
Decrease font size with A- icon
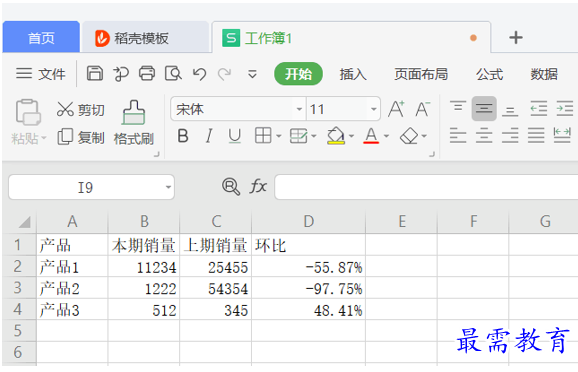[422, 109]
